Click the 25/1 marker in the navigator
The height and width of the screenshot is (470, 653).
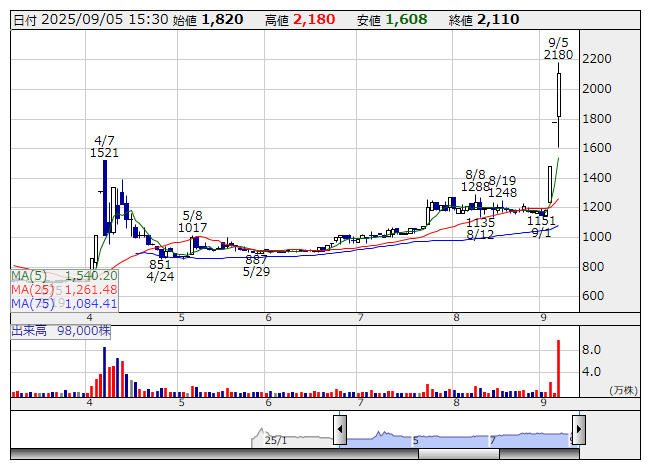(276, 440)
